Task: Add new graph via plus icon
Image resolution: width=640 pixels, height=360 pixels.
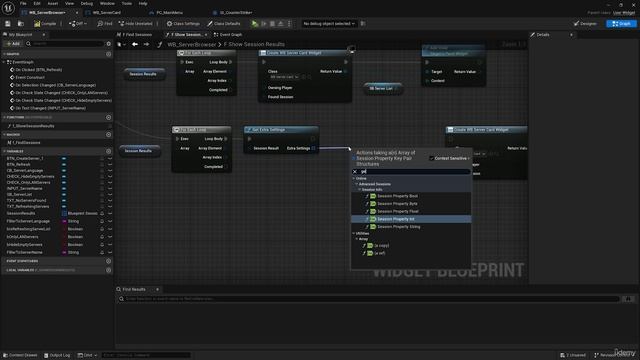Action: (x=109, y=54)
